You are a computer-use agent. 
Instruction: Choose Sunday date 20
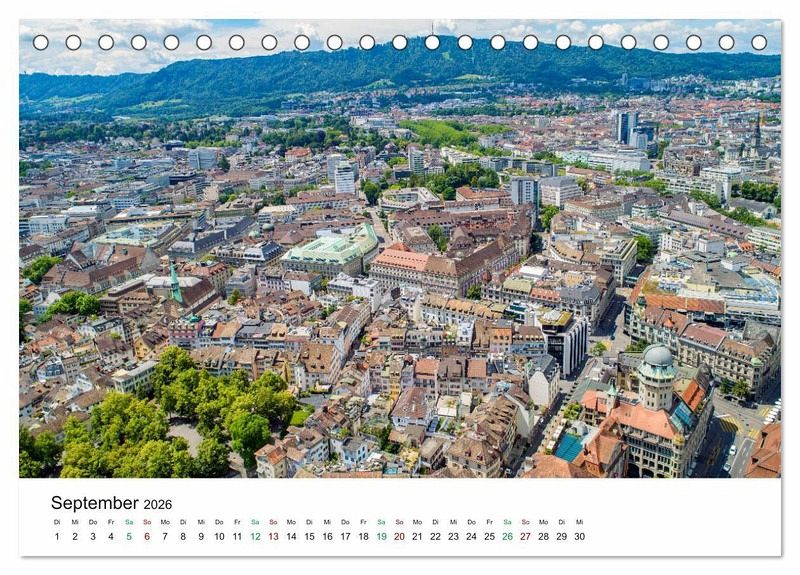tap(399, 537)
